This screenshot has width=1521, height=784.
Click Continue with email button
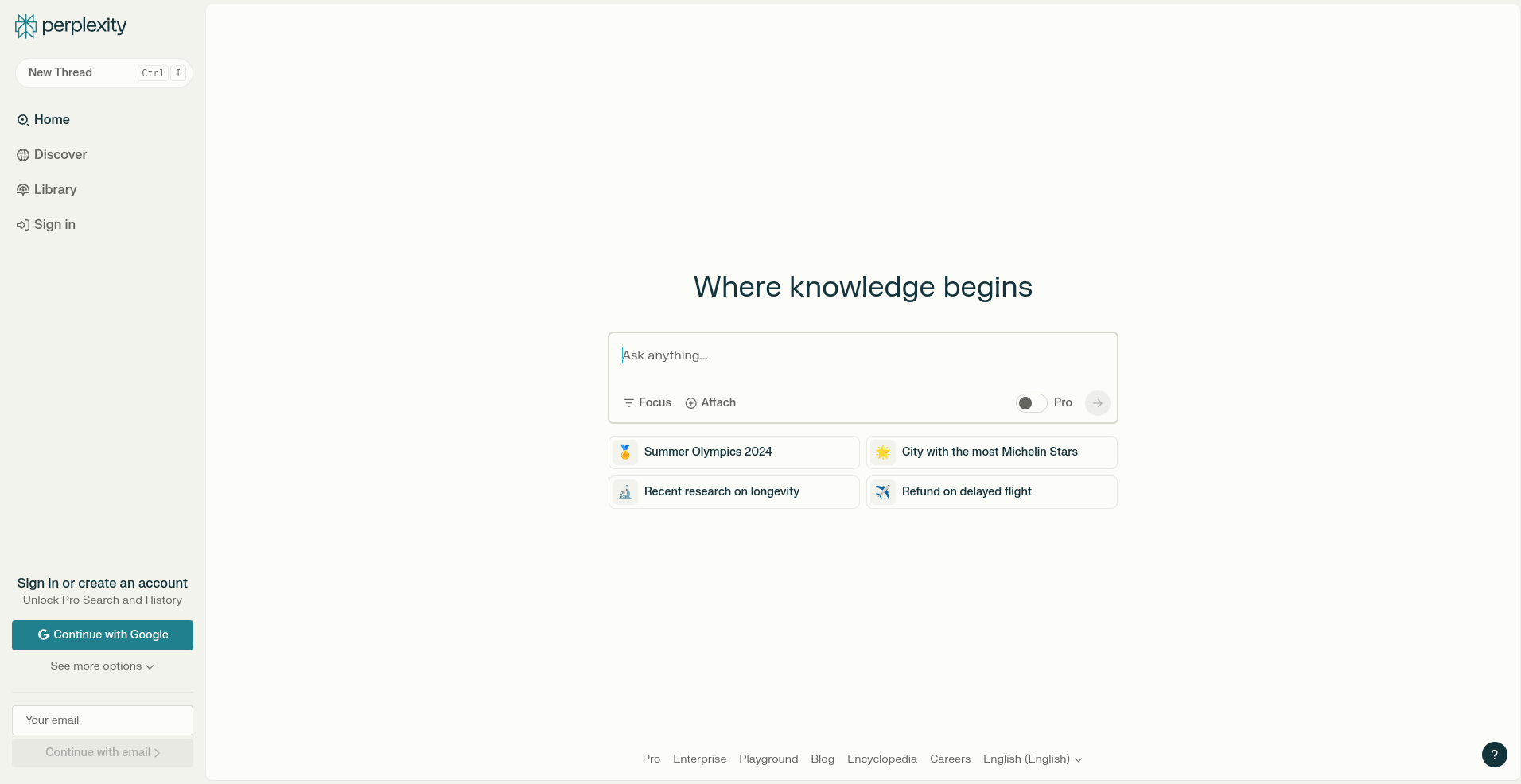pos(103,753)
